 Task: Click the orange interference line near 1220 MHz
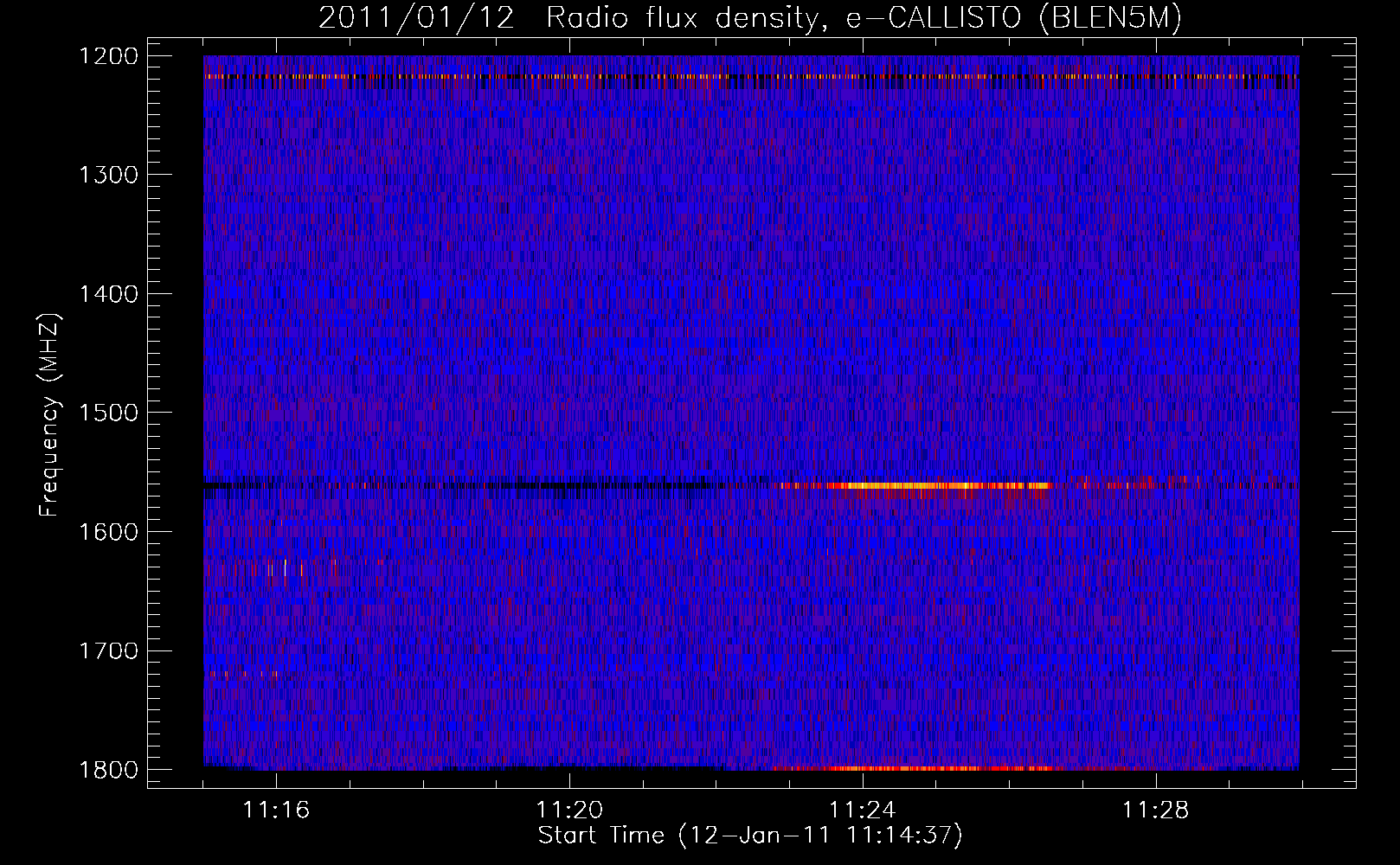pyautogui.click(x=751, y=76)
